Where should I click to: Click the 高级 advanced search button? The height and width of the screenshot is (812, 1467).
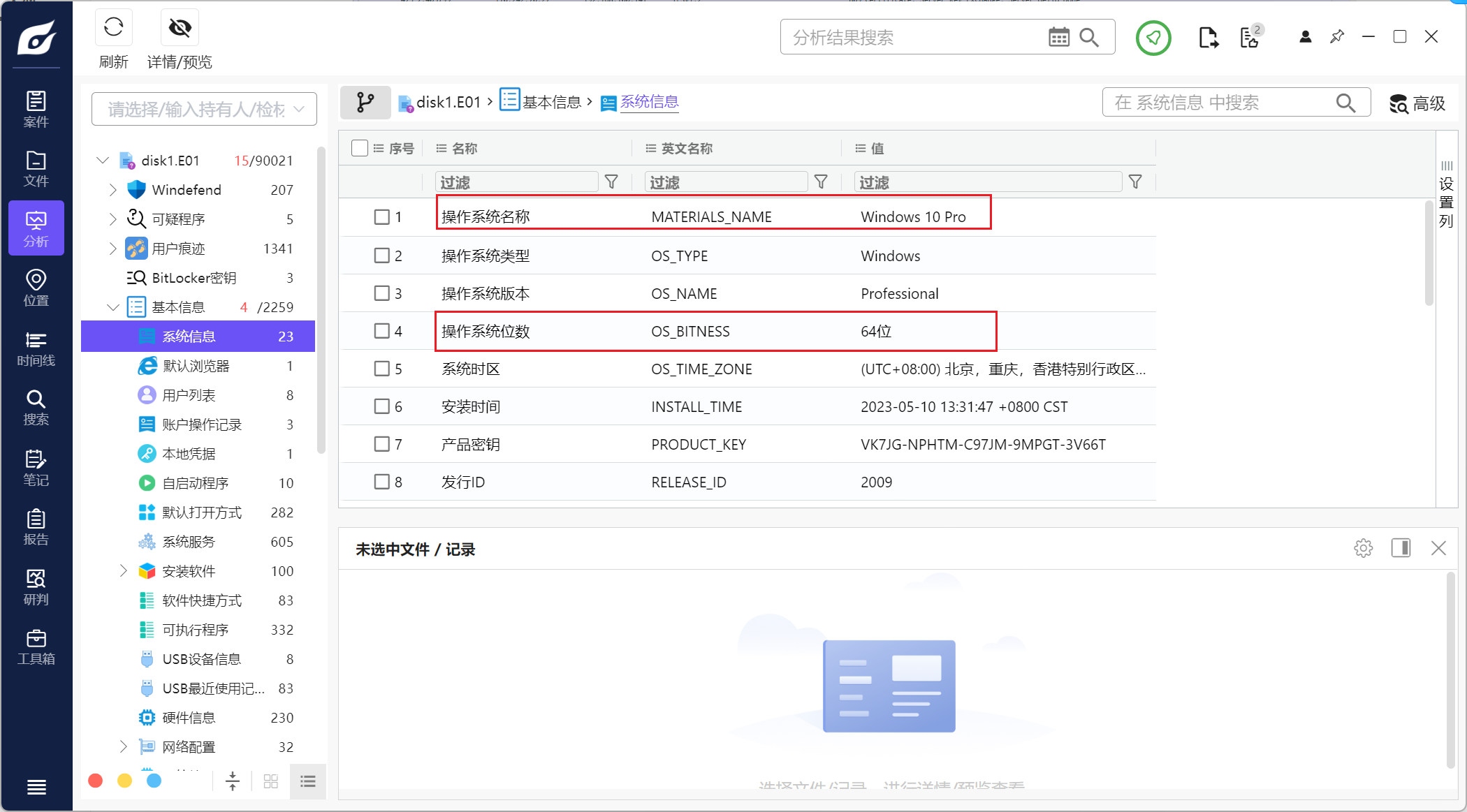click(1417, 103)
